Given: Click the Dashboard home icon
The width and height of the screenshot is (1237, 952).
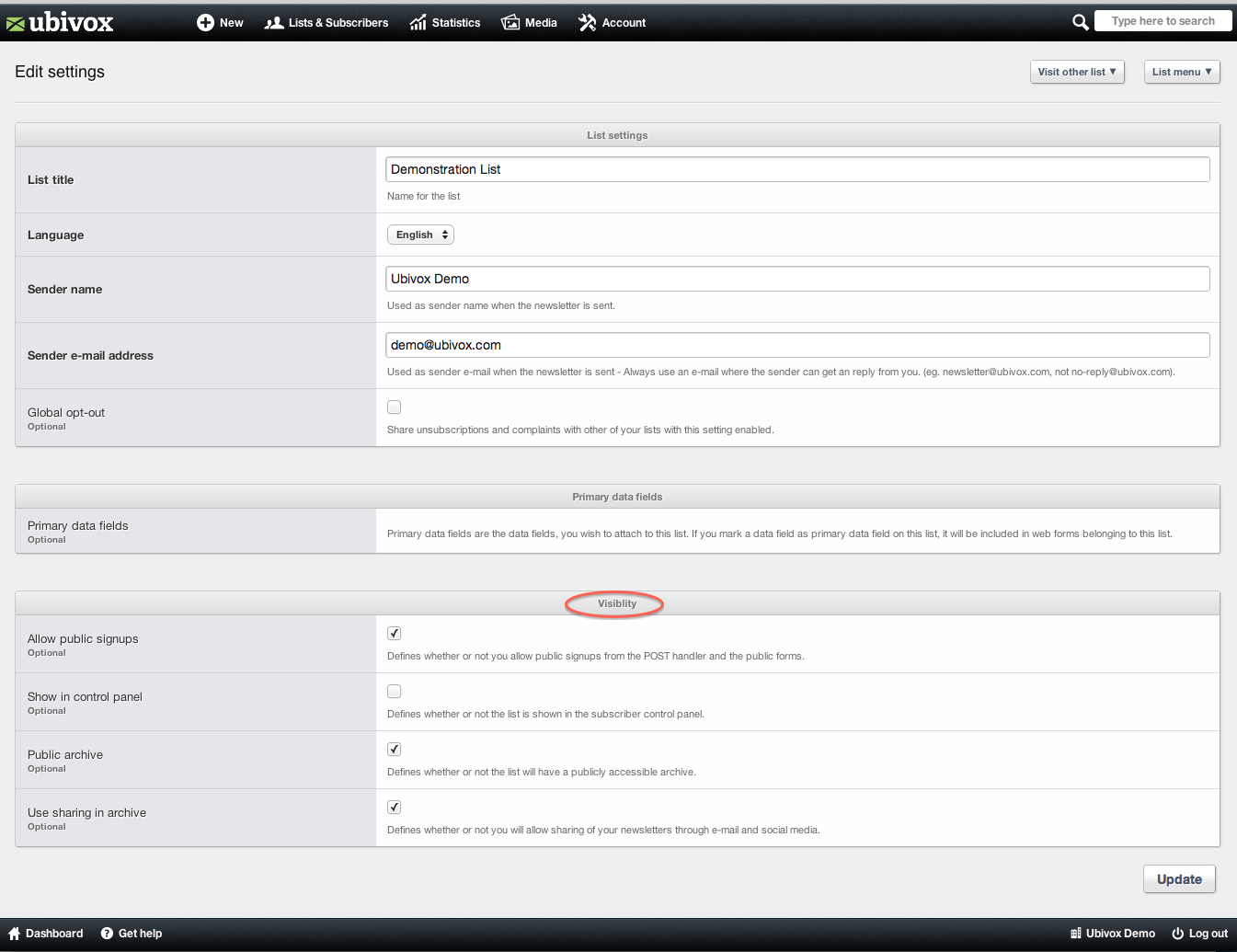Looking at the screenshot, I should (14, 934).
